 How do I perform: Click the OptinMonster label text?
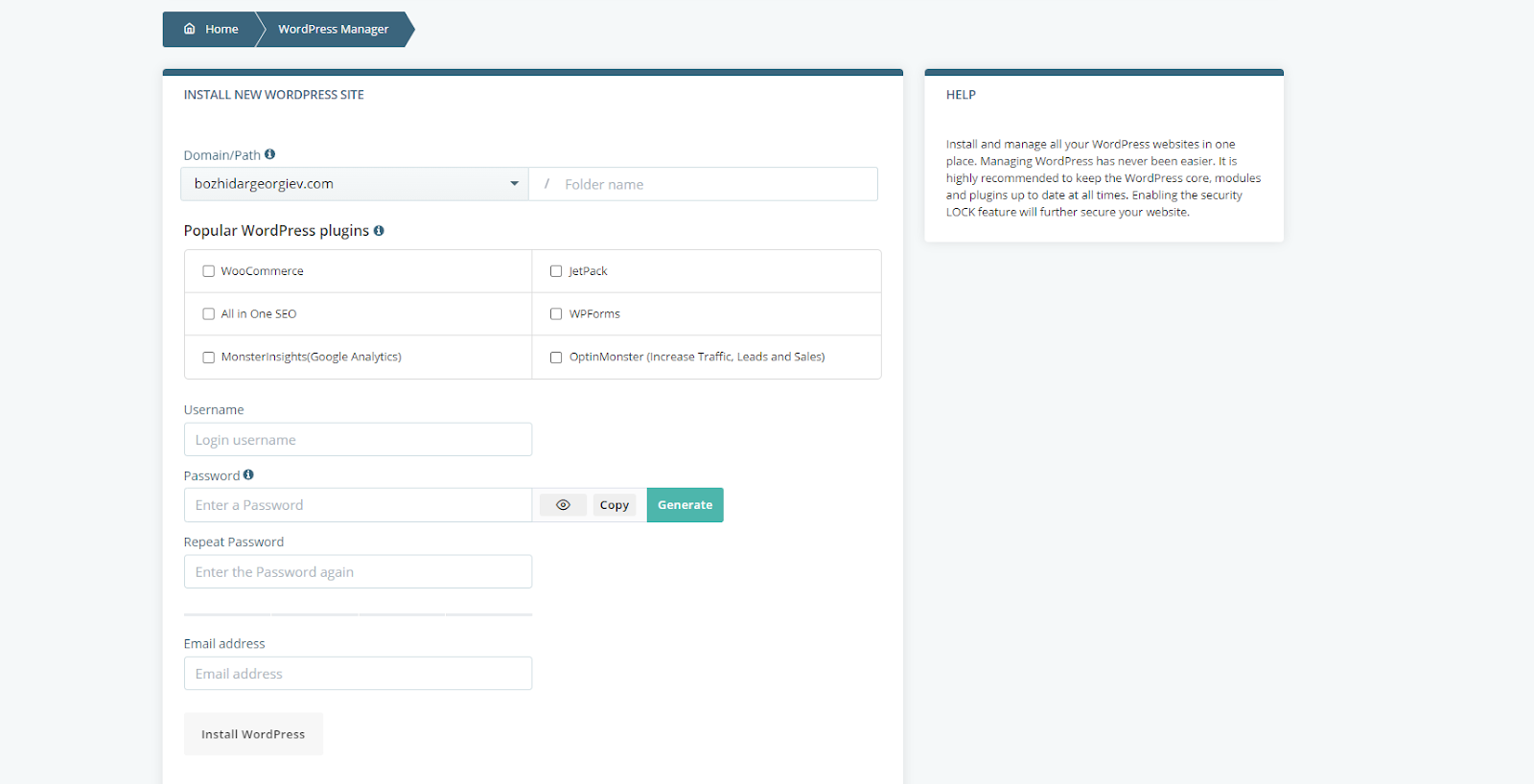(697, 357)
